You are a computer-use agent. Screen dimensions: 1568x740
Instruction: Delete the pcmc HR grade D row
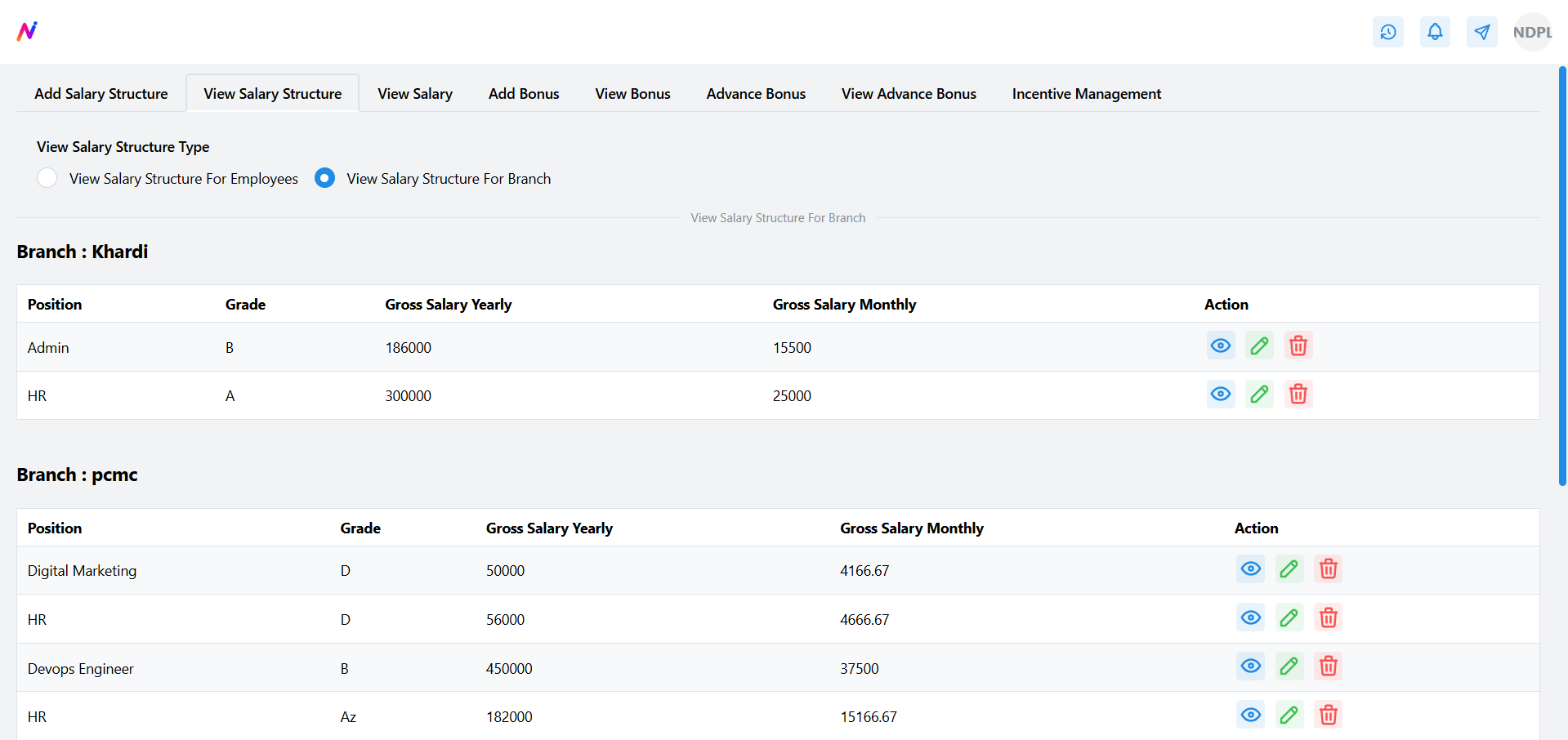pos(1328,617)
